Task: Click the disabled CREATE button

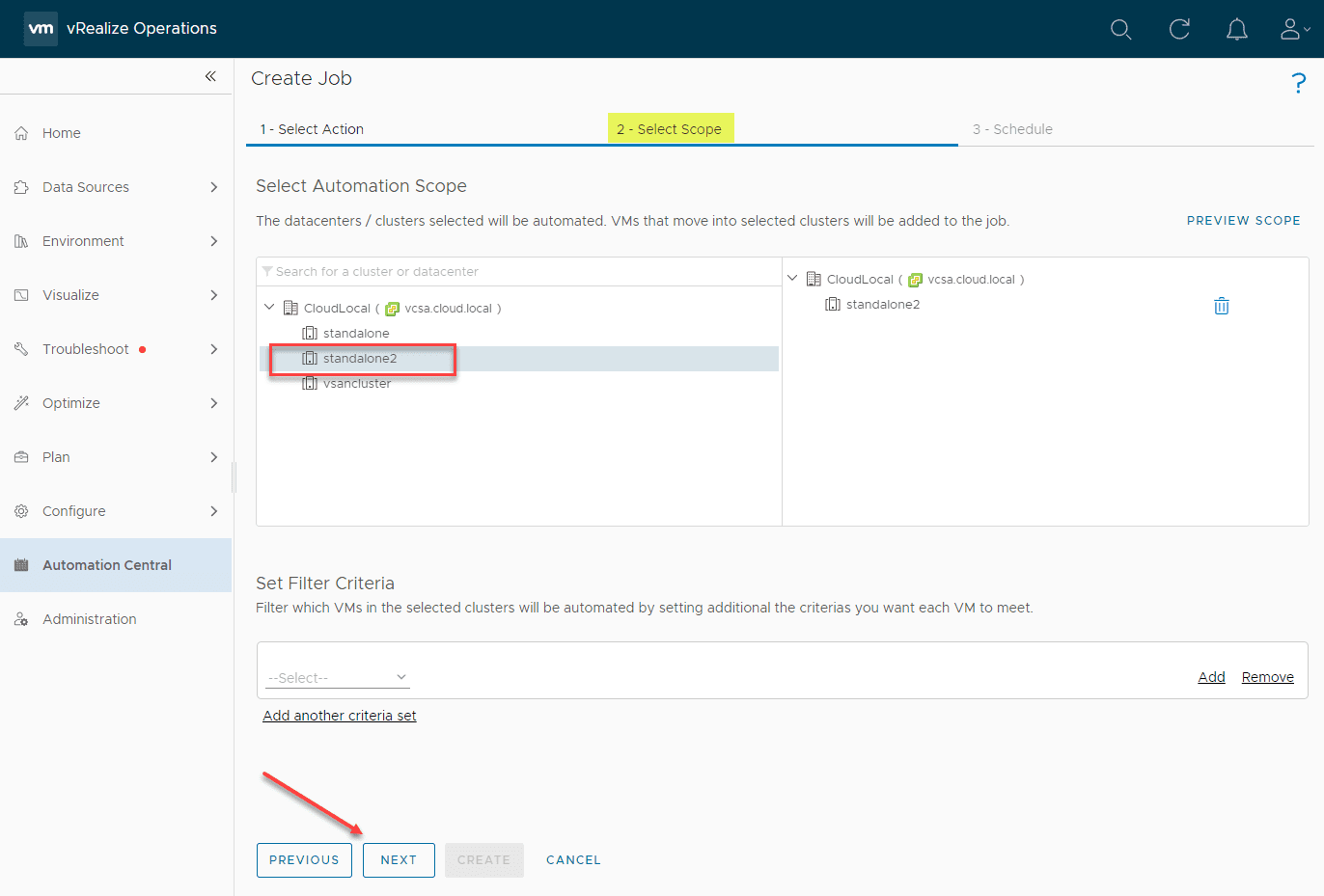Action: 484,860
